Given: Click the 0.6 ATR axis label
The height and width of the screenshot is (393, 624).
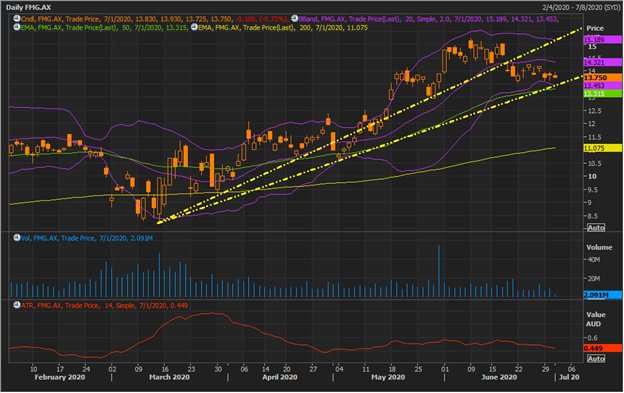Looking at the screenshot, I should (x=593, y=338).
